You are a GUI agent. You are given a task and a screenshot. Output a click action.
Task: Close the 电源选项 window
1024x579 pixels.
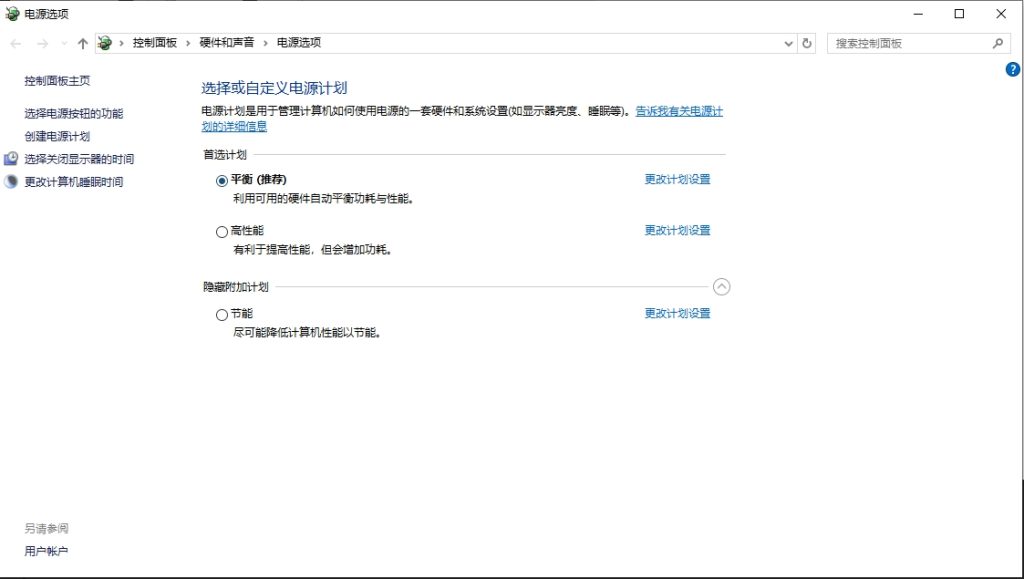(1001, 14)
